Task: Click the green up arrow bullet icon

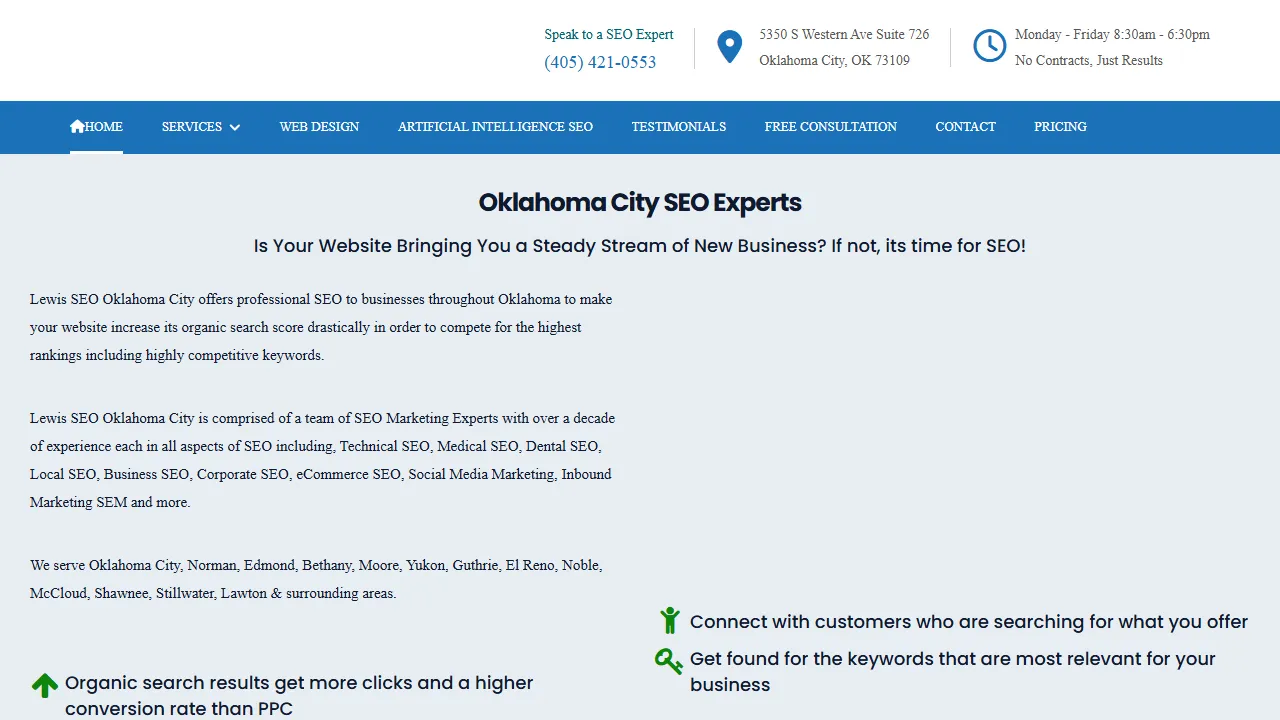Action: click(x=45, y=684)
